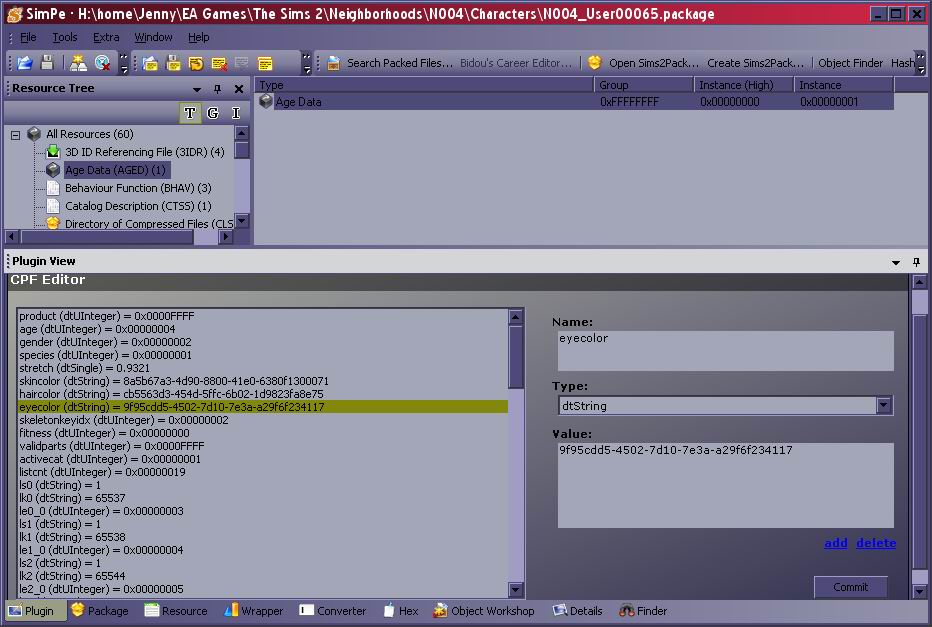Save the package using the floppy disk icon

[48, 62]
